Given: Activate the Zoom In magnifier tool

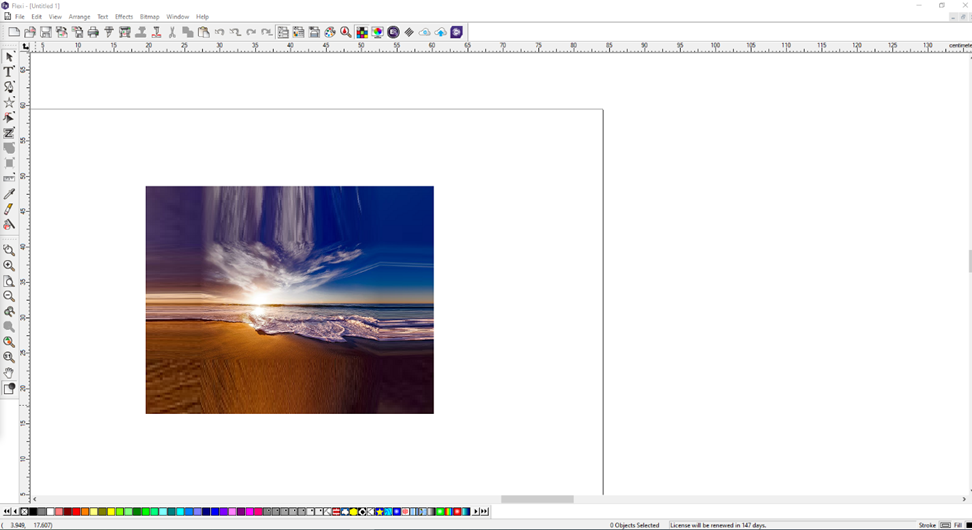Looking at the screenshot, I should pos(9,266).
